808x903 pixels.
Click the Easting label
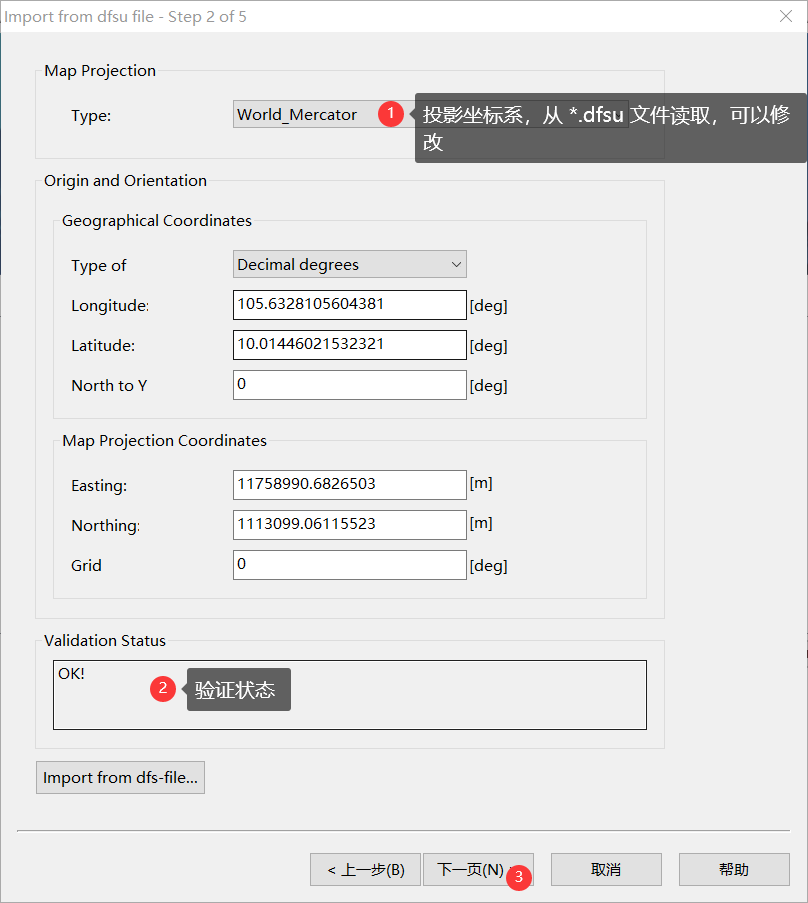[99, 486]
